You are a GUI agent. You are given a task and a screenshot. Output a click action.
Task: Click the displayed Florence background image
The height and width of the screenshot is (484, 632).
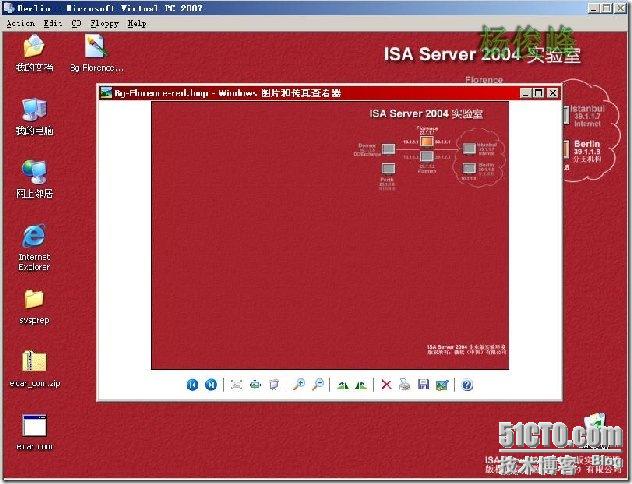pos(330,235)
